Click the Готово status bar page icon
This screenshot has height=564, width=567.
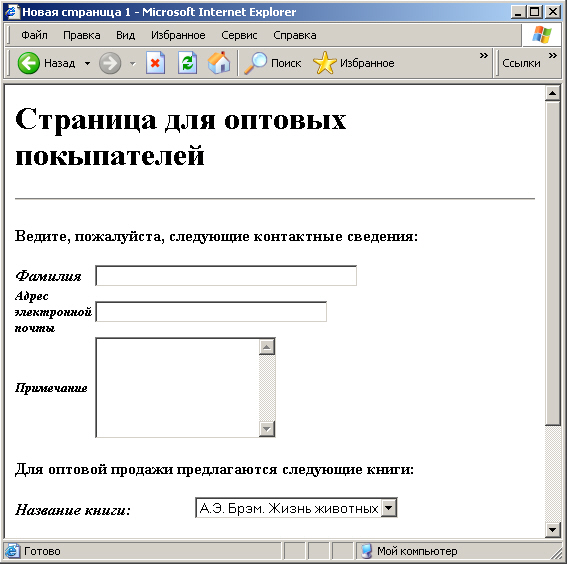pos(12,551)
